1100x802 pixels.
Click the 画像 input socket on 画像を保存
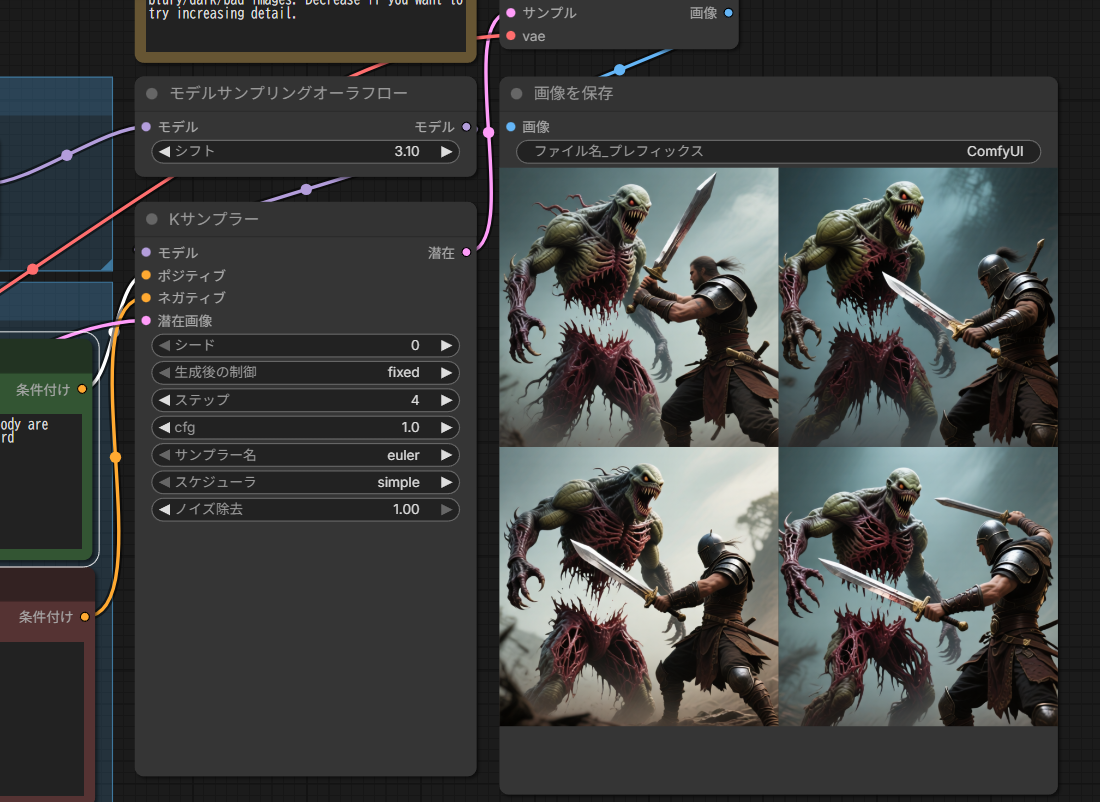[x=511, y=127]
